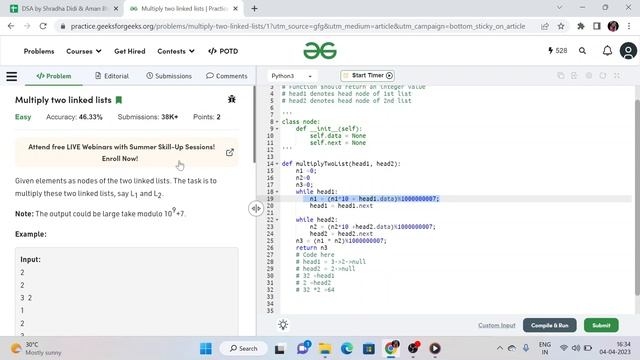Screen dimensions: 640x360
Task: Submit the solution
Action: click(601, 325)
